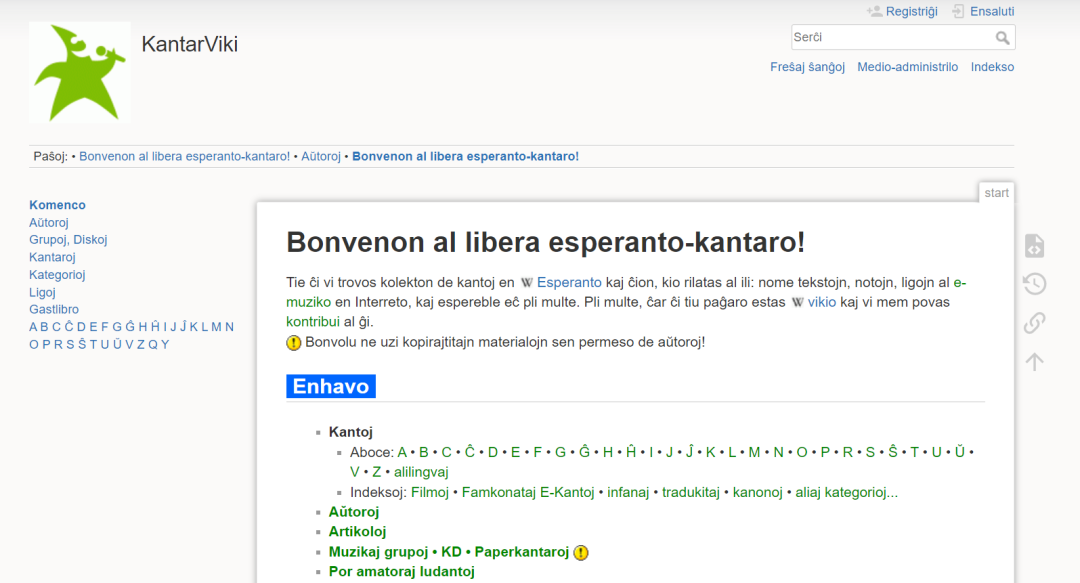This screenshot has height=583, width=1080.
Task: Open the Artikoloj link
Action: (x=357, y=532)
